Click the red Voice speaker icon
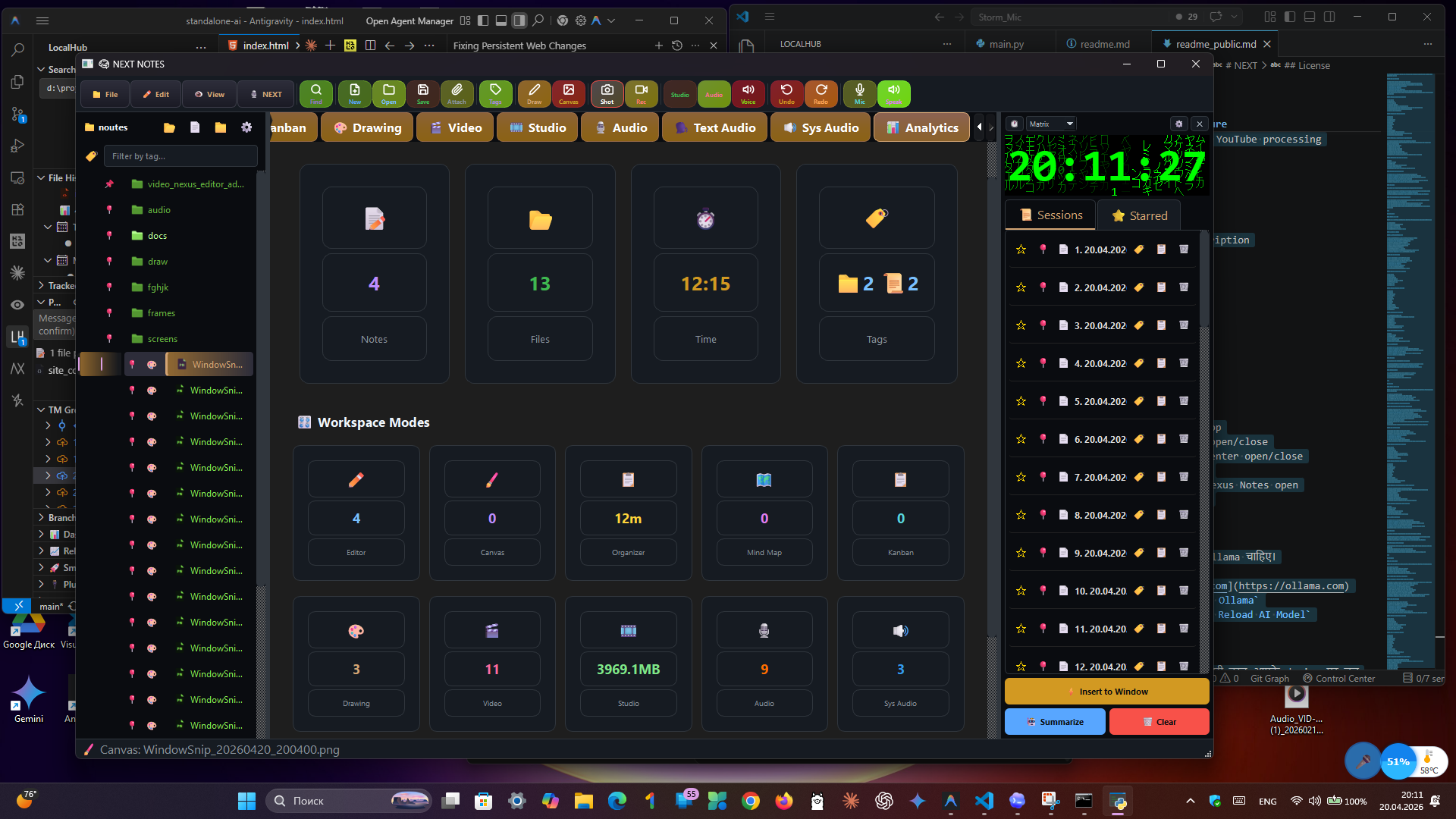This screenshot has height=819, width=1456. point(748,94)
